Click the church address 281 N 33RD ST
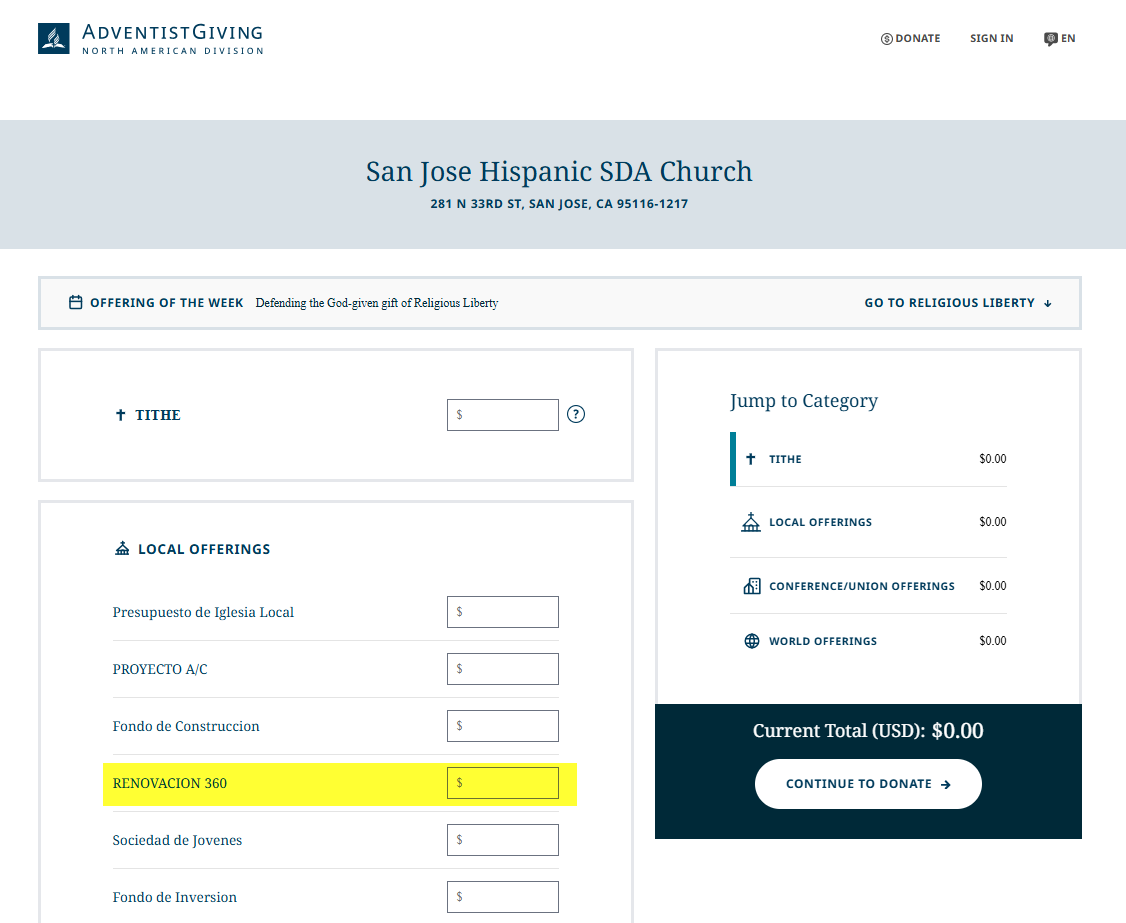 (559, 204)
